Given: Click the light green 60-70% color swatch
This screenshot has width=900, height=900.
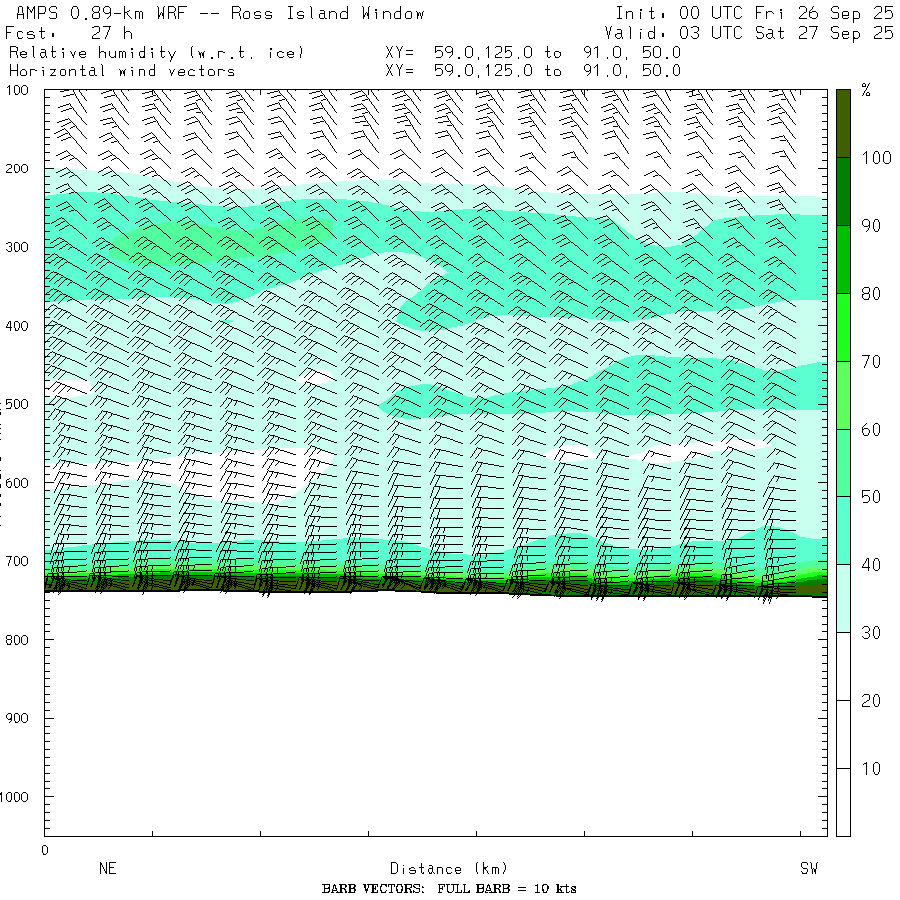Looking at the screenshot, I should coord(843,395).
